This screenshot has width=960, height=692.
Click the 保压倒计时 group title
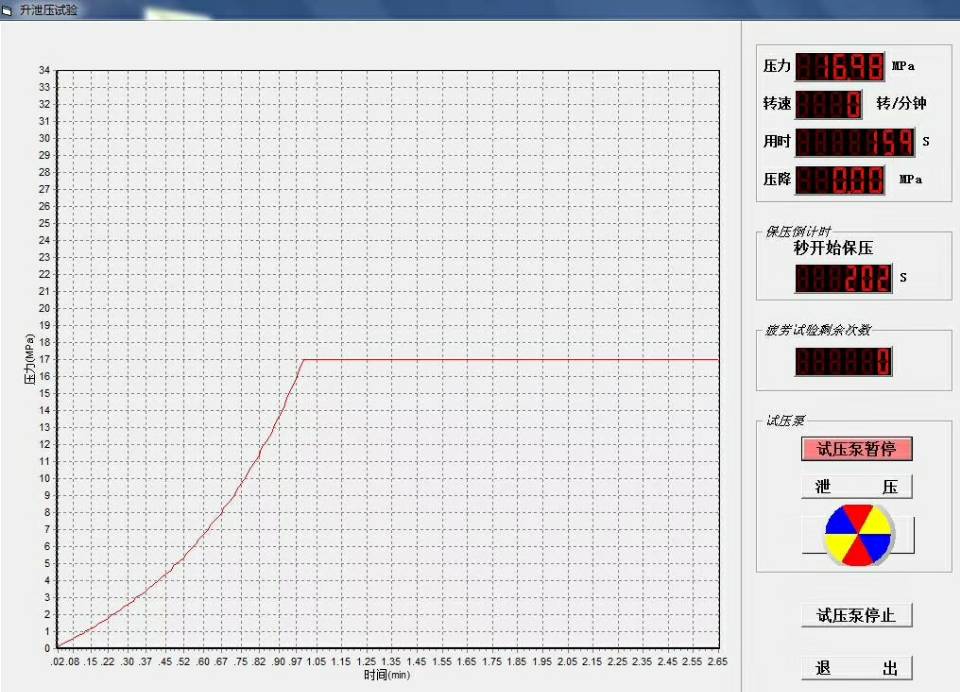[x=798, y=231]
